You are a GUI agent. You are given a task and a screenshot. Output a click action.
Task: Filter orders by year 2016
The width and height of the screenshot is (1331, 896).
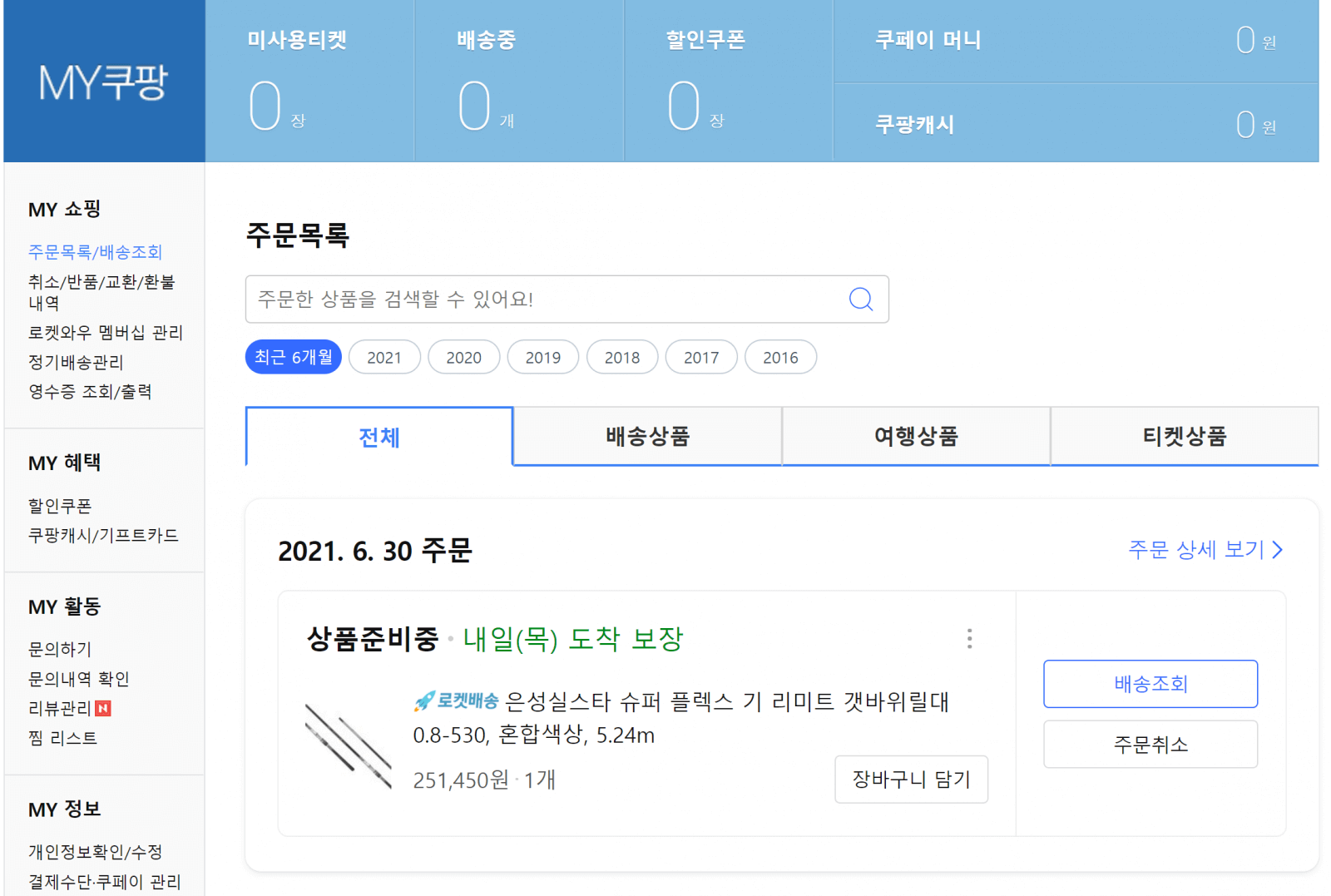pos(780,357)
